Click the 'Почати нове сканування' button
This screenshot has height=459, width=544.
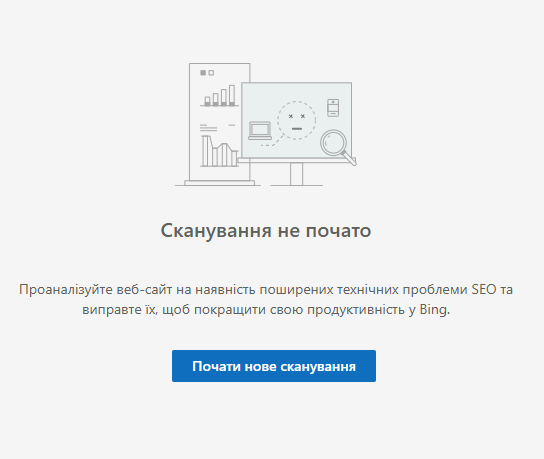pos(274,366)
